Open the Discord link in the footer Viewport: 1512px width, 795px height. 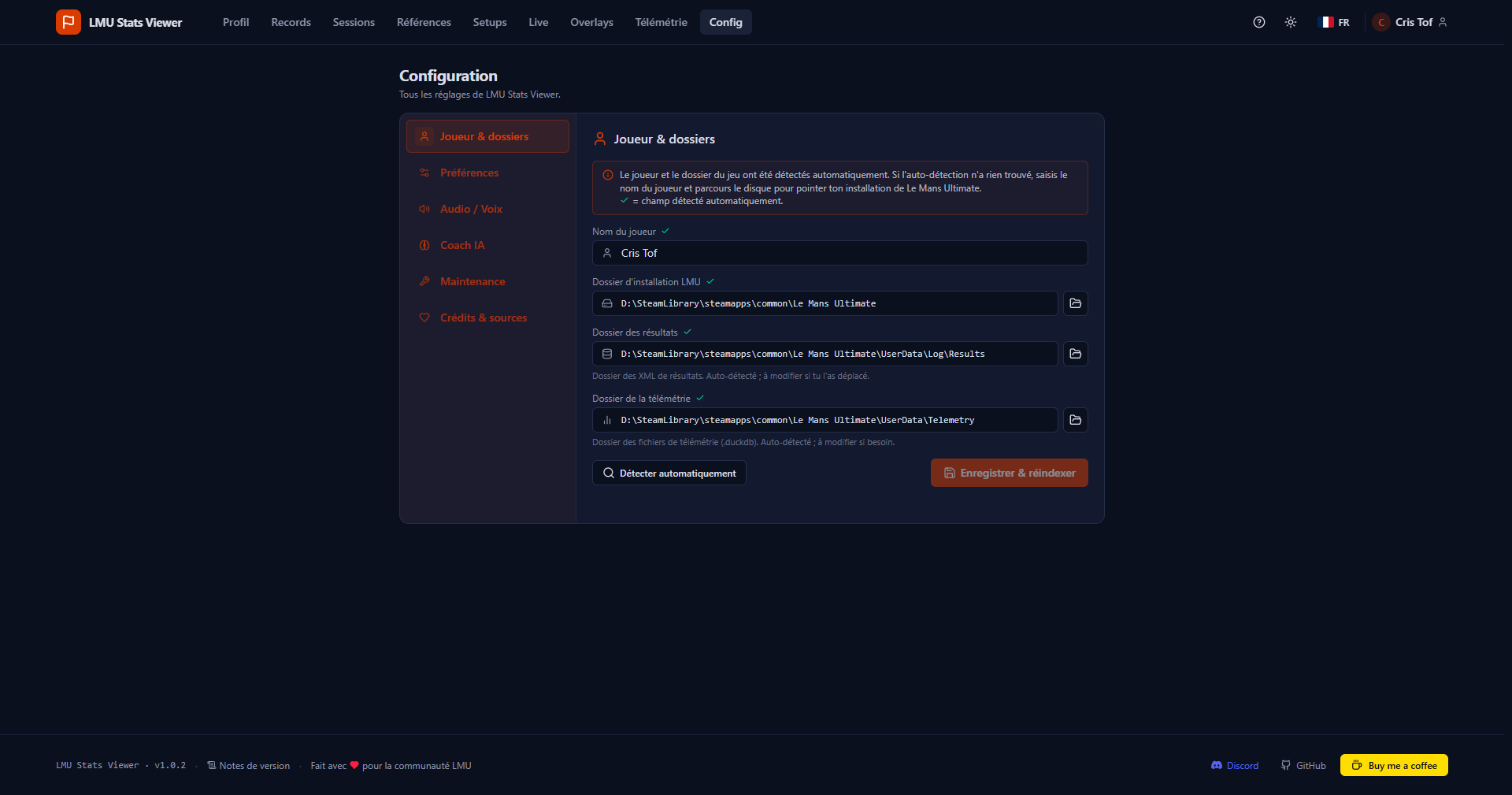1235,766
